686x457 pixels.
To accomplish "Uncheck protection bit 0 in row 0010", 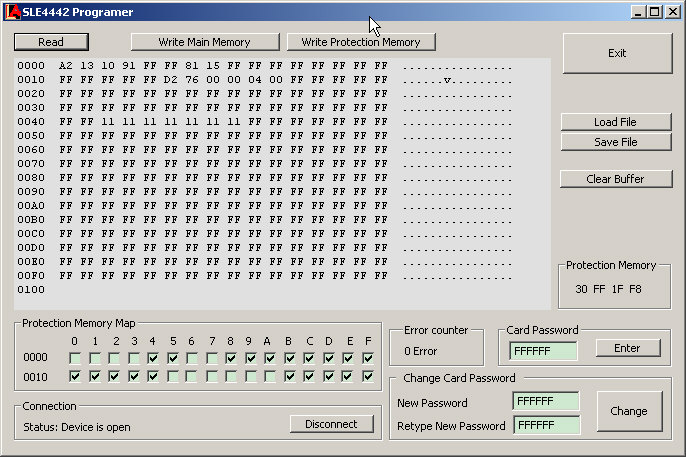I will [75, 376].
